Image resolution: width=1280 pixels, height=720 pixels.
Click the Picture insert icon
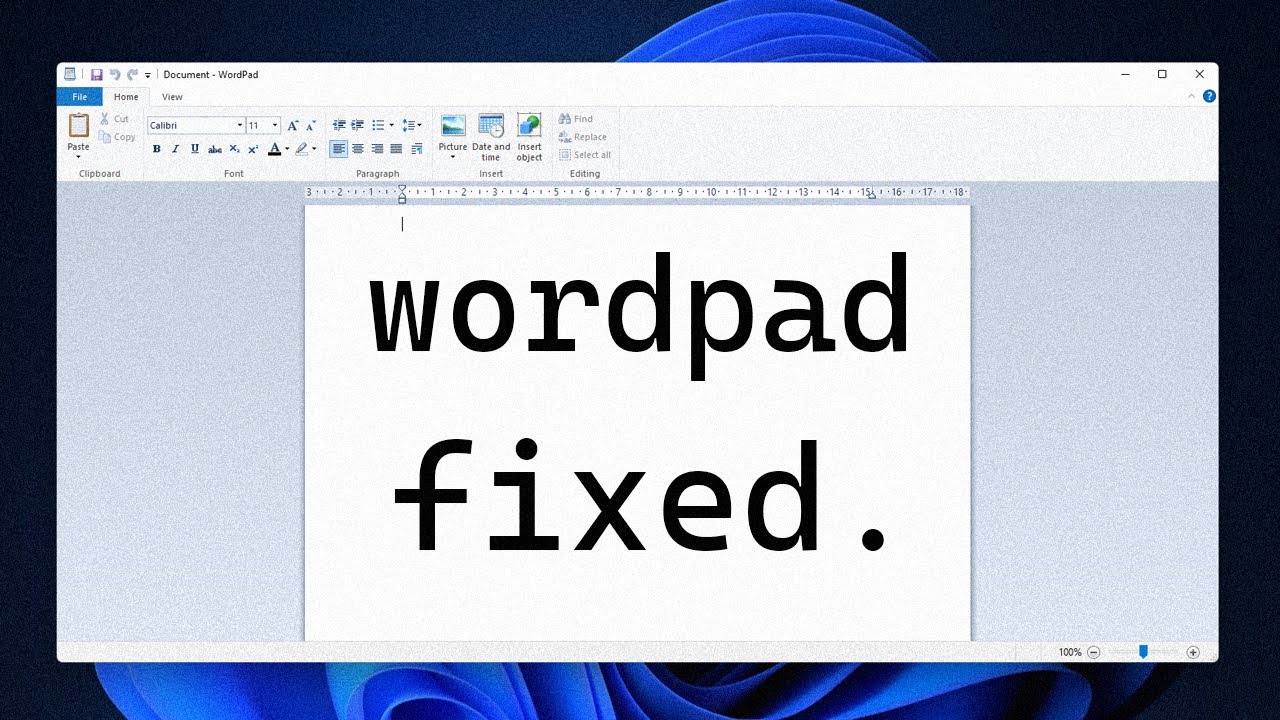tap(453, 126)
